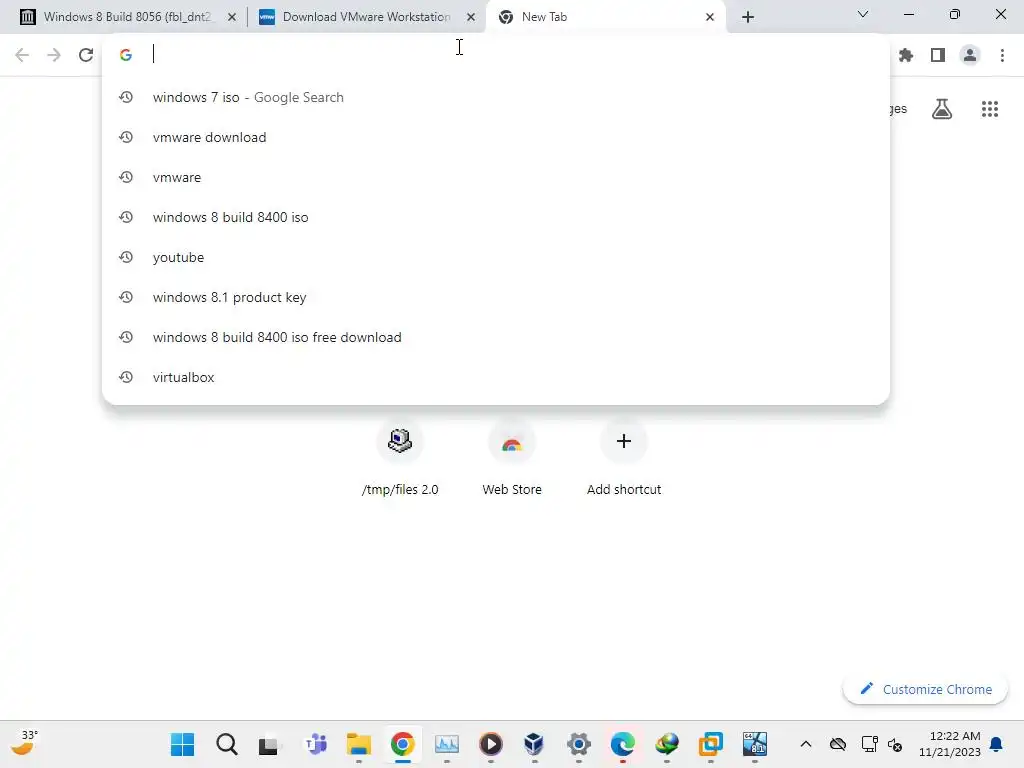Open the Chrome extensions puzzle icon
1024x768 pixels.
click(906, 56)
